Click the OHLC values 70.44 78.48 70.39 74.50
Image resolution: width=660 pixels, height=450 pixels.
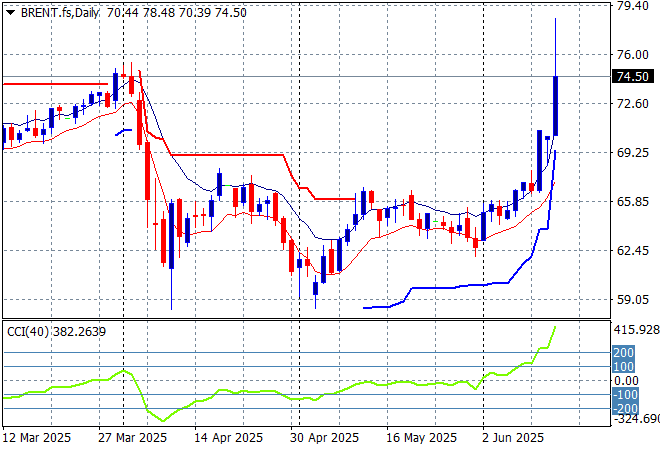pos(177,13)
